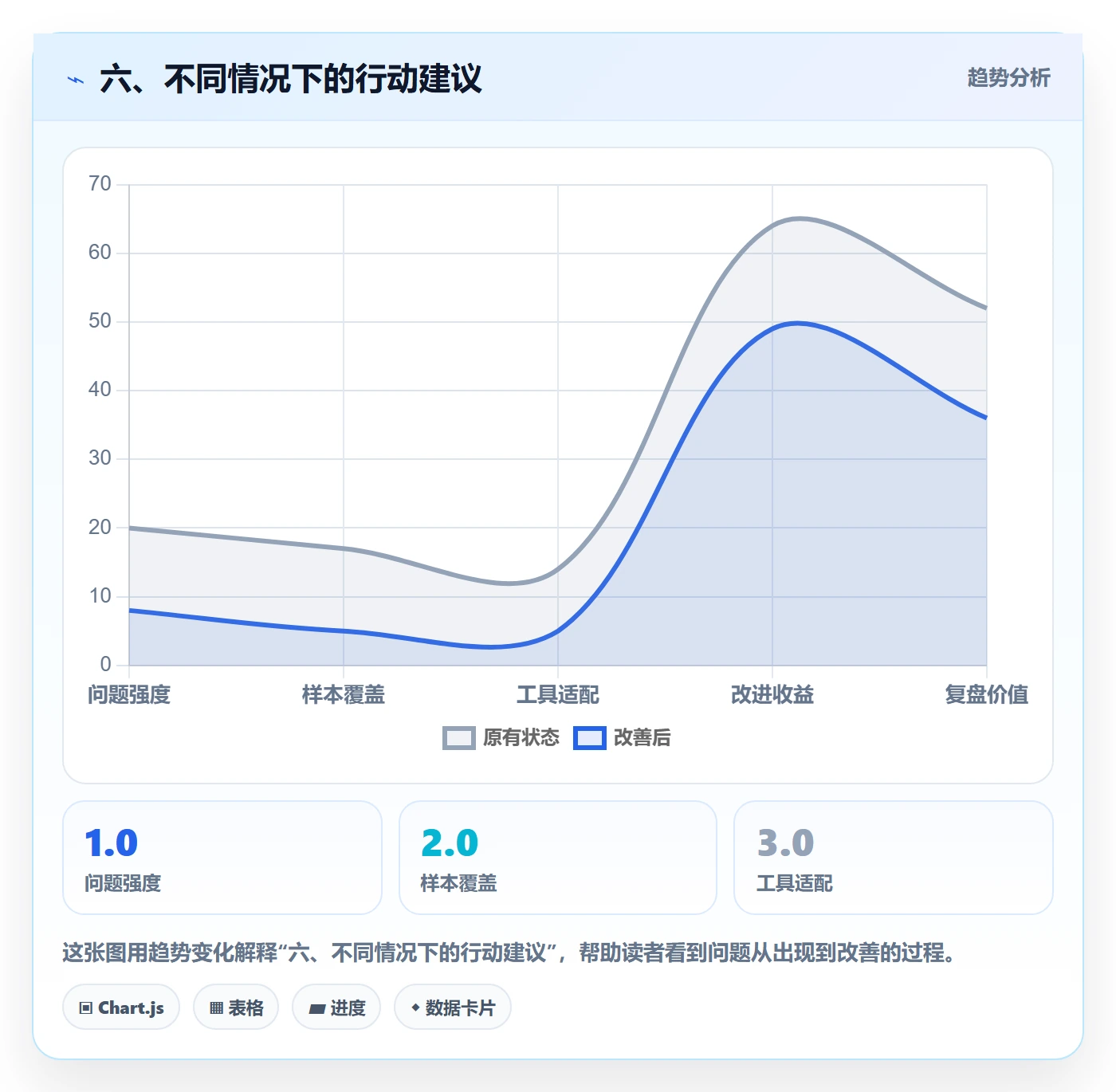Click the 10 y-axis tick label

click(x=100, y=596)
